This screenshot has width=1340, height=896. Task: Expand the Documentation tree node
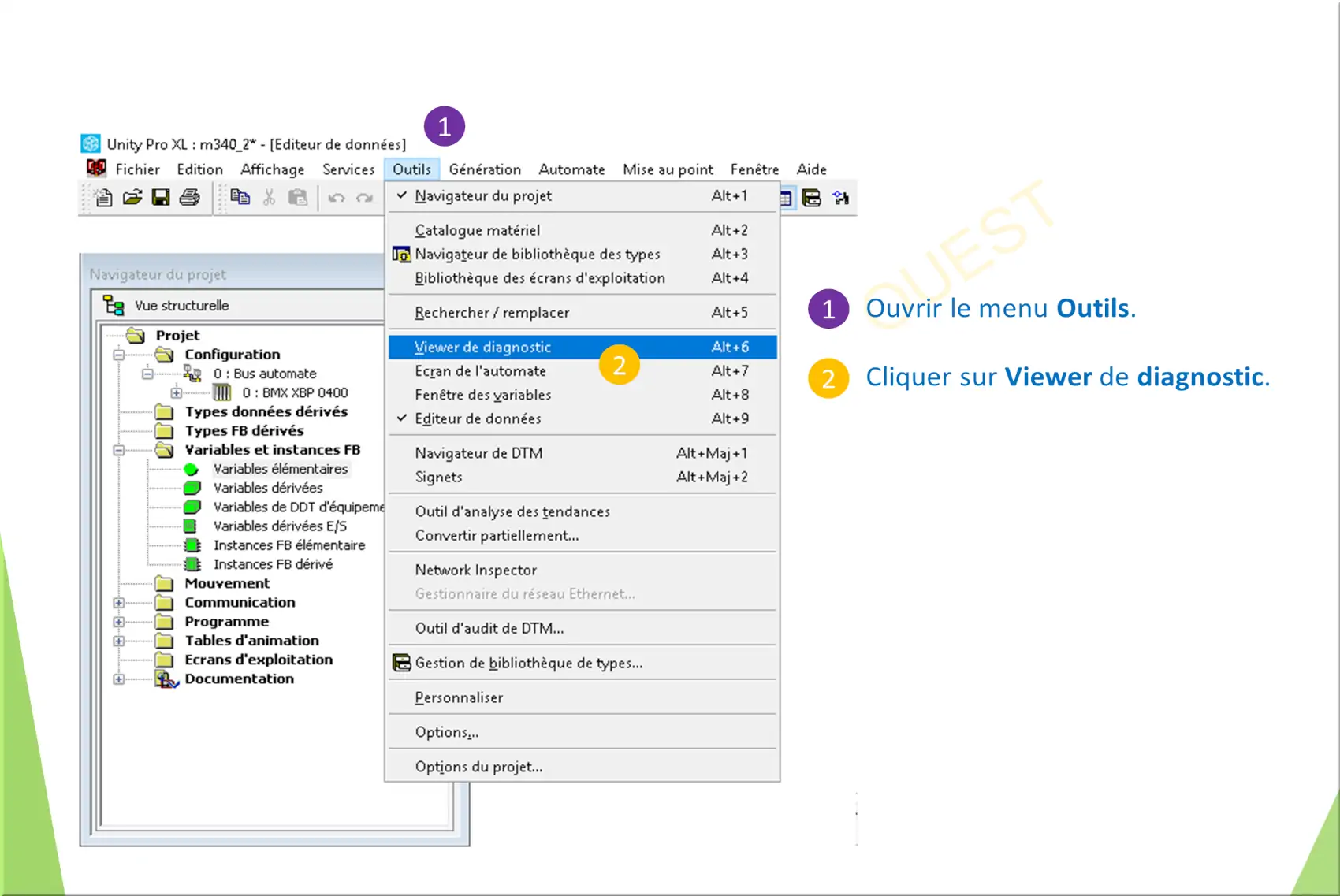click(118, 679)
